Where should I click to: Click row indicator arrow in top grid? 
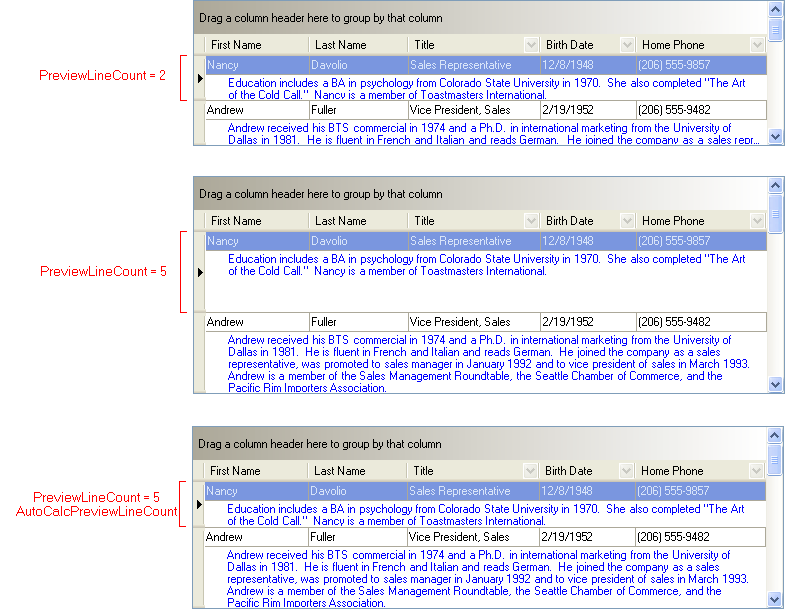(x=200, y=78)
